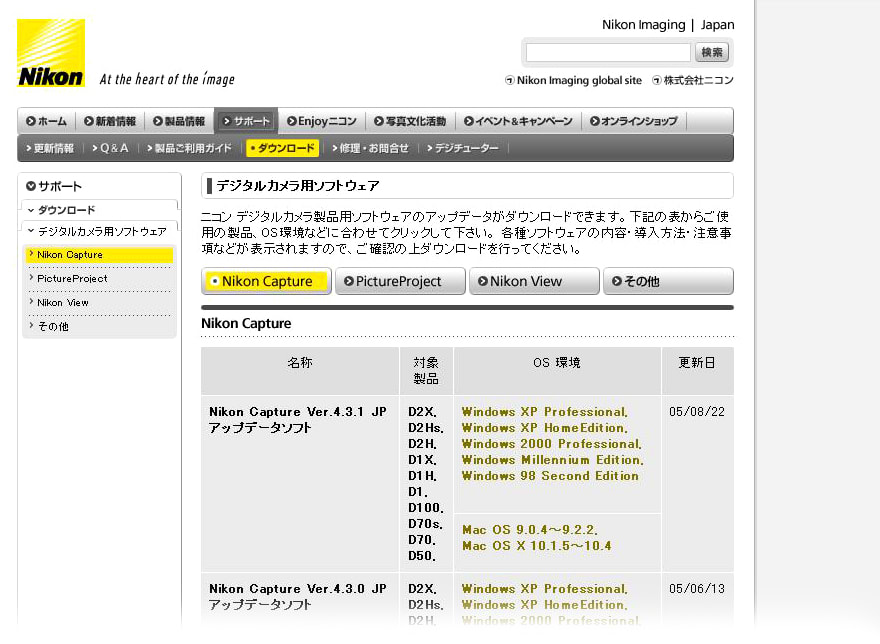Viewport: 880px width, 644px height.
Task: Switch to Nikon View tab button
Action: [534, 281]
